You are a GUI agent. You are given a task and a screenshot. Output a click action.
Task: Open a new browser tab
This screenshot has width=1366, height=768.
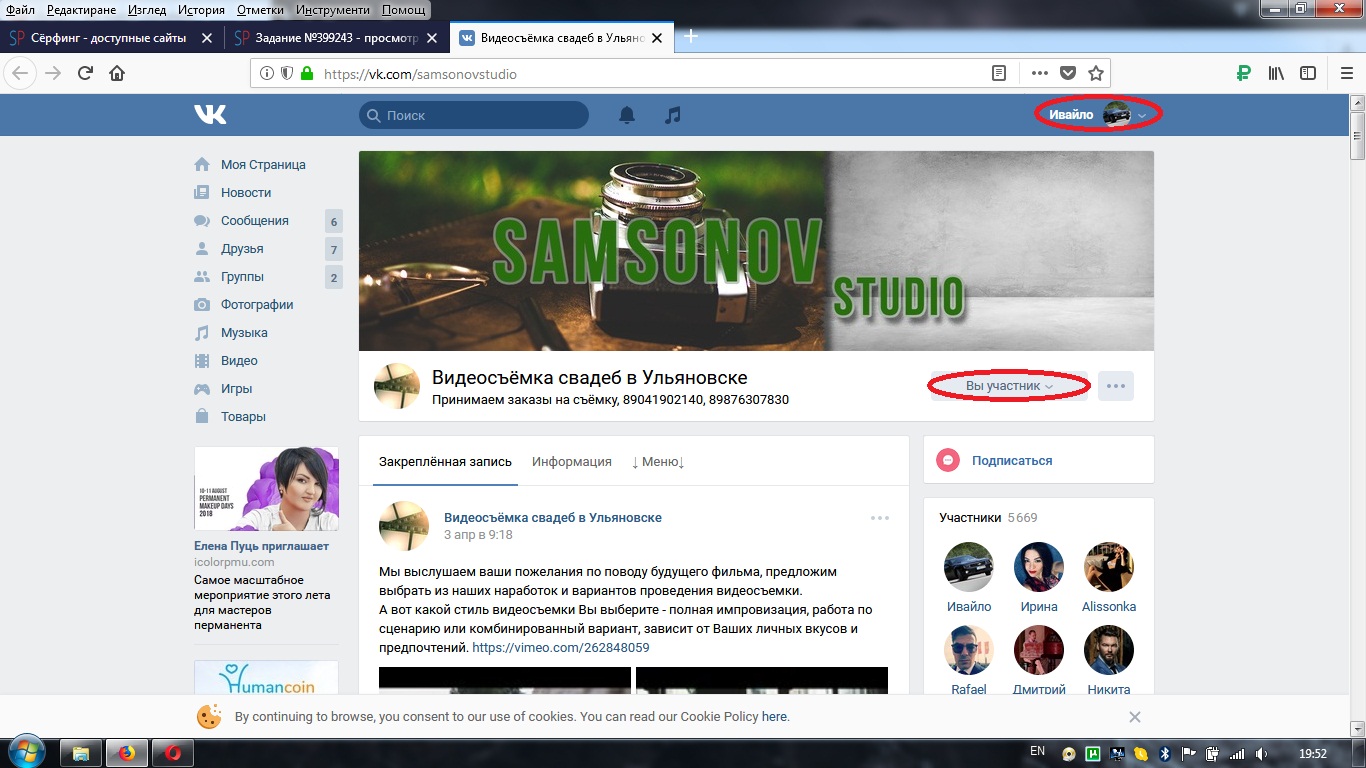click(690, 37)
